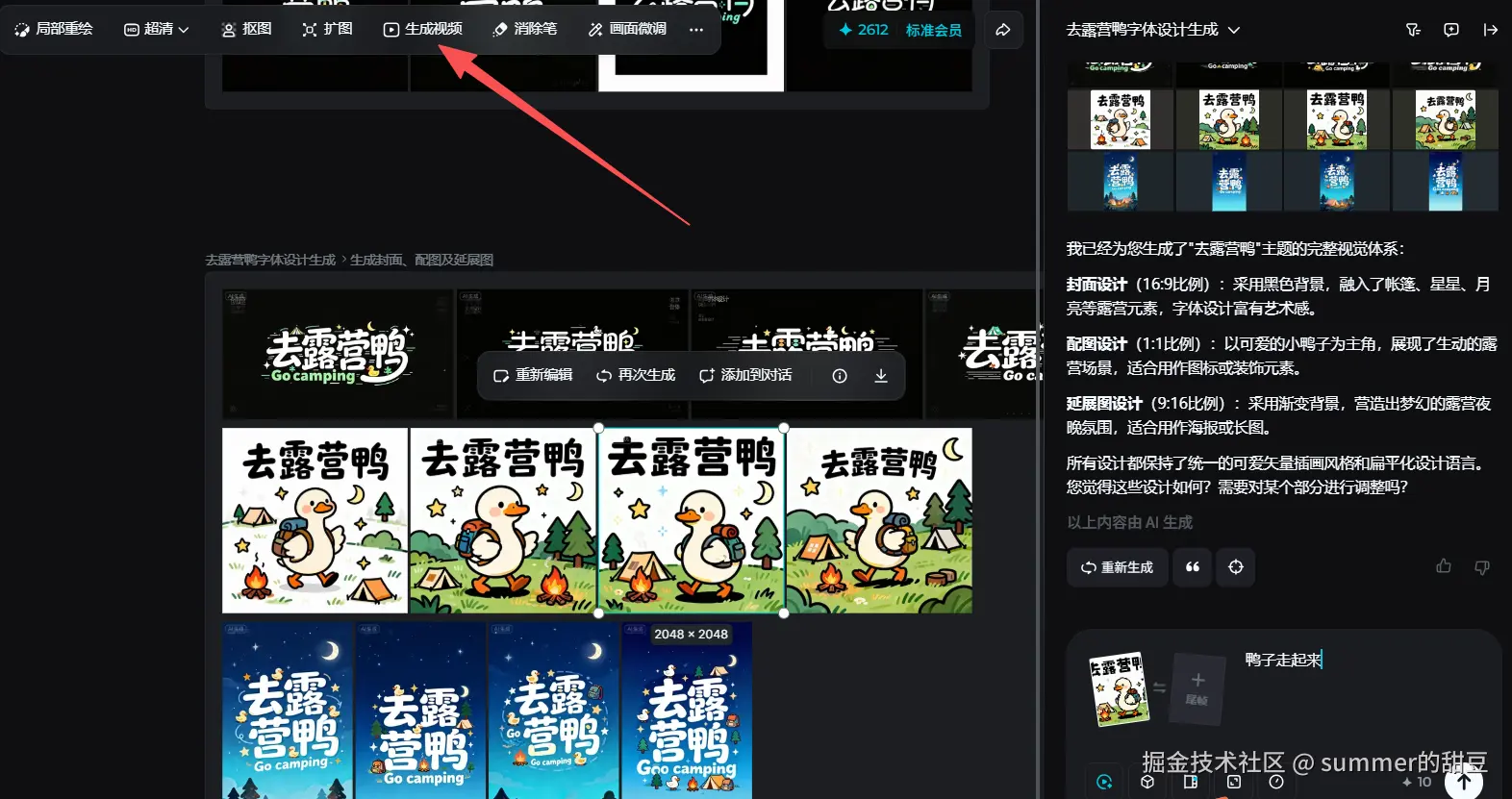Click the 以上内容由 AI 生成 notice
Screen dimensions: 1512x799
pyautogui.click(x=1129, y=522)
